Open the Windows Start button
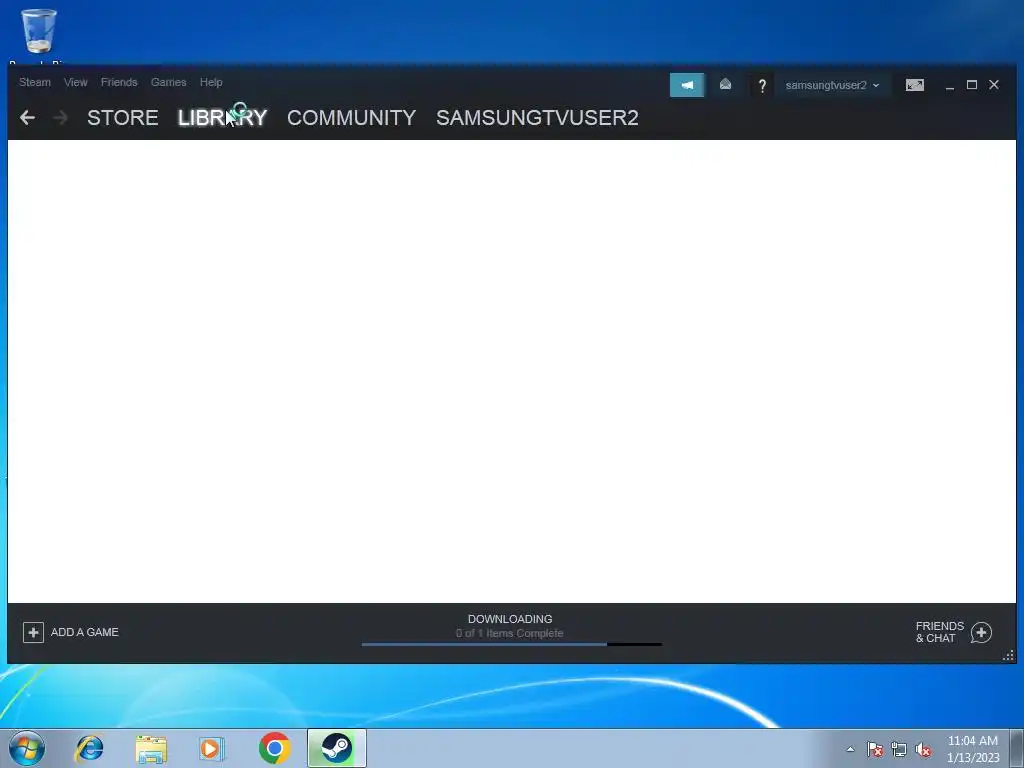This screenshot has height=768, width=1024. click(27, 748)
